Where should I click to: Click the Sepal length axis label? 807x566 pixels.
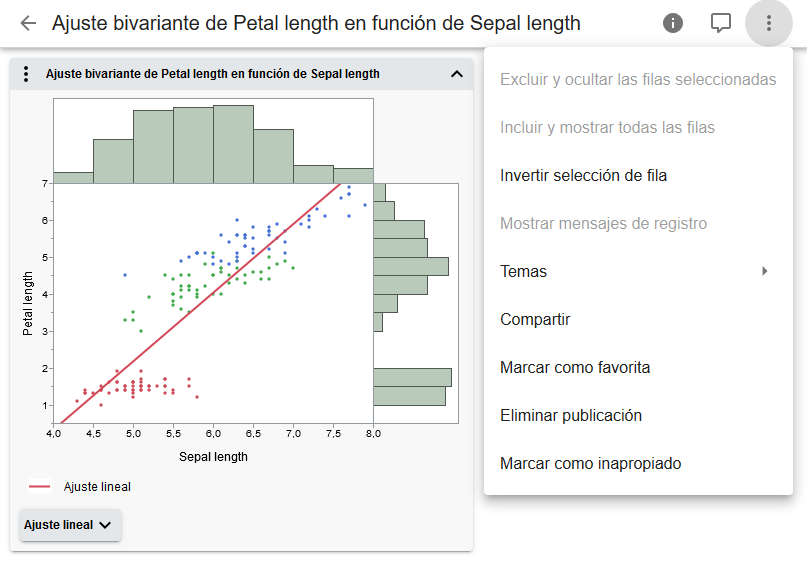[213, 457]
